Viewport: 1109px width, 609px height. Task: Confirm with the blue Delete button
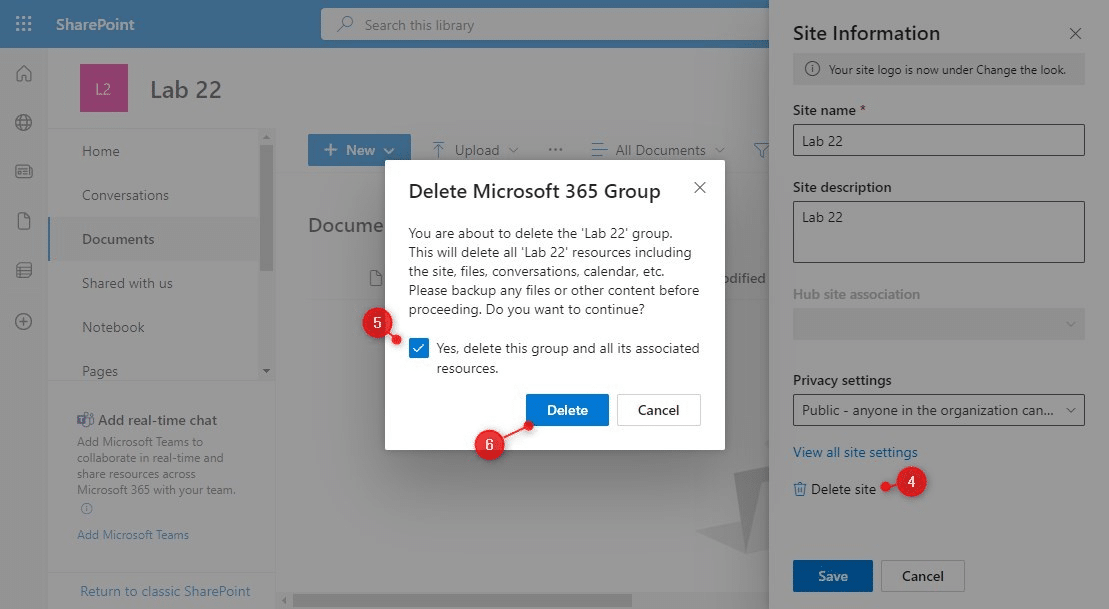pos(567,410)
